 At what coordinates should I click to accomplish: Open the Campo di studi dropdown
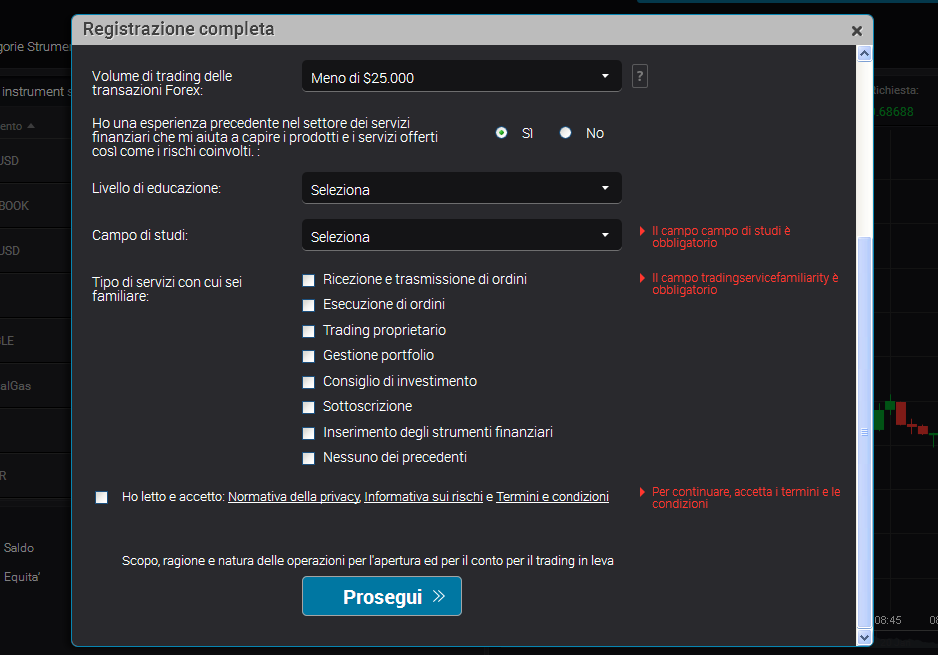[461, 236]
